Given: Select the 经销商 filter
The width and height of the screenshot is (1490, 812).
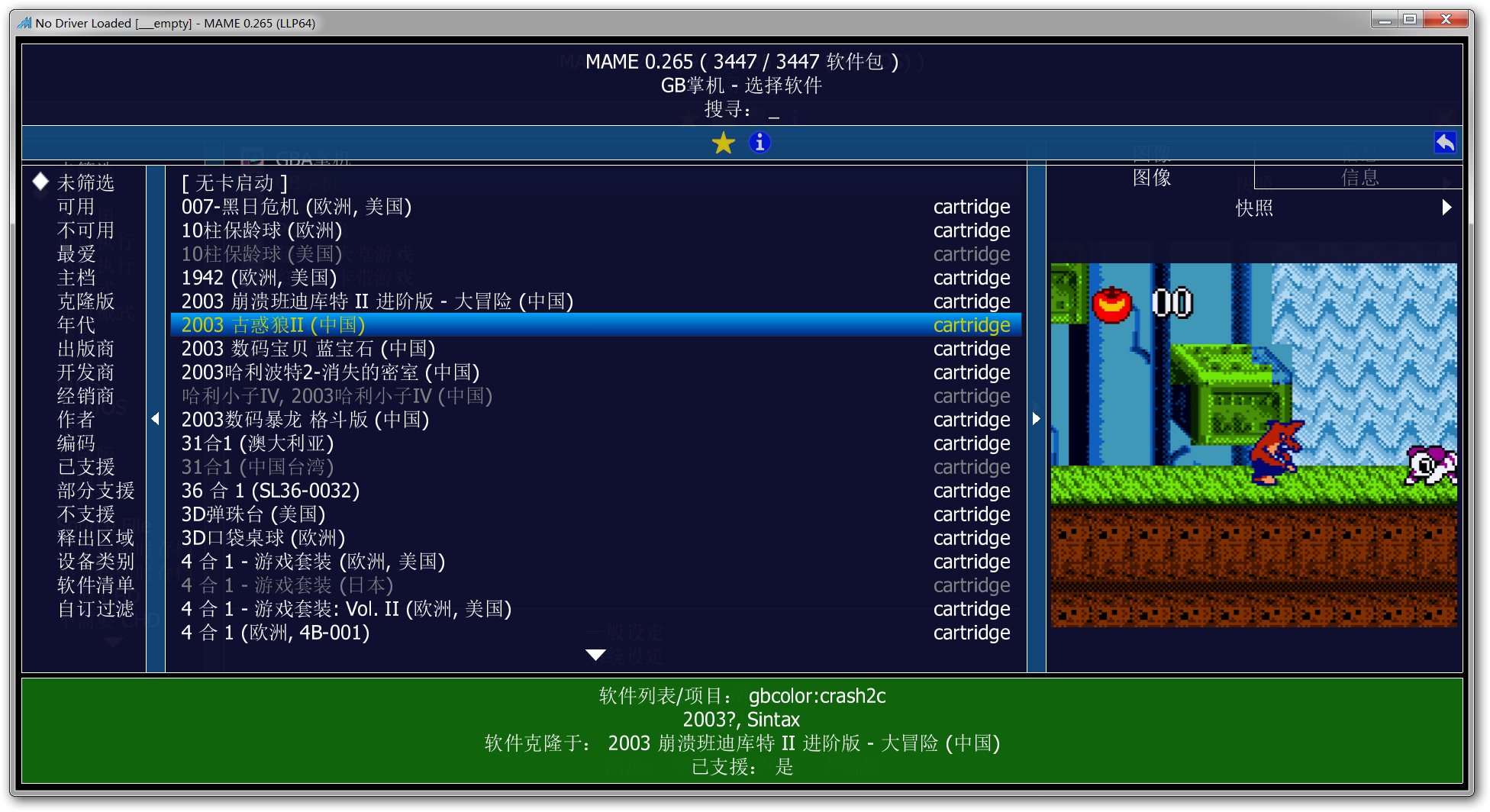Looking at the screenshot, I should (85, 396).
